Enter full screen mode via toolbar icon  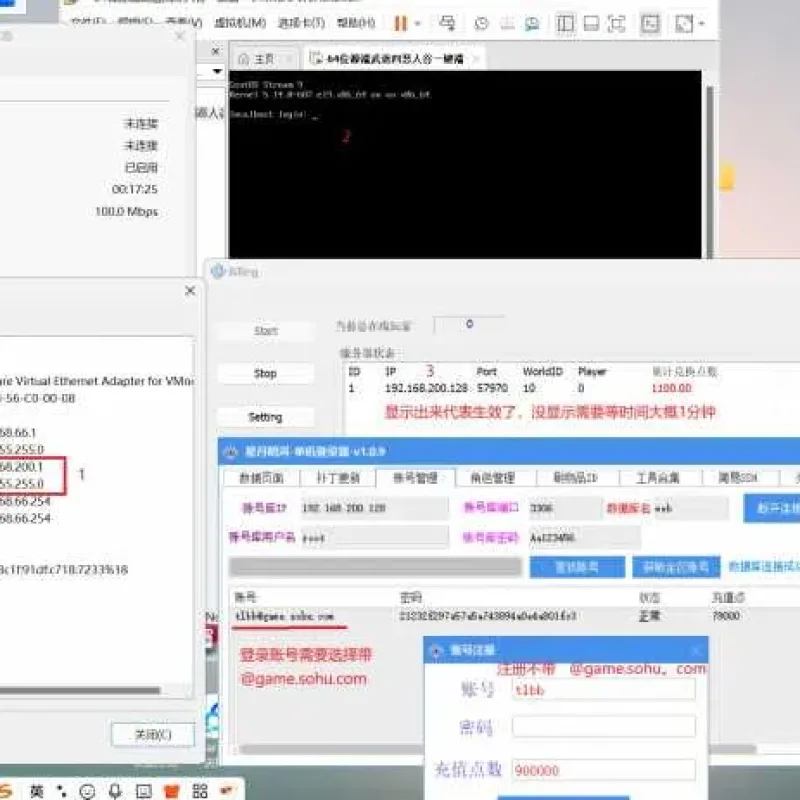[616, 23]
